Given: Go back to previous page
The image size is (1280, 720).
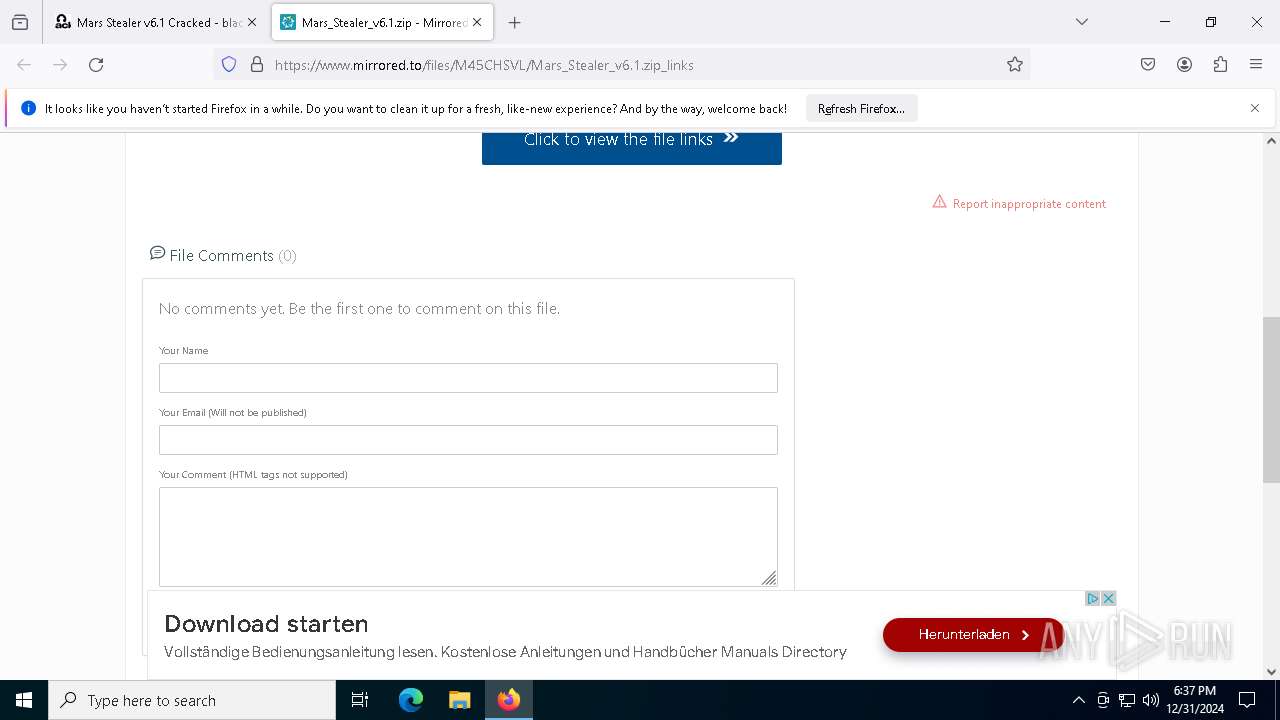Looking at the screenshot, I should coord(24,65).
